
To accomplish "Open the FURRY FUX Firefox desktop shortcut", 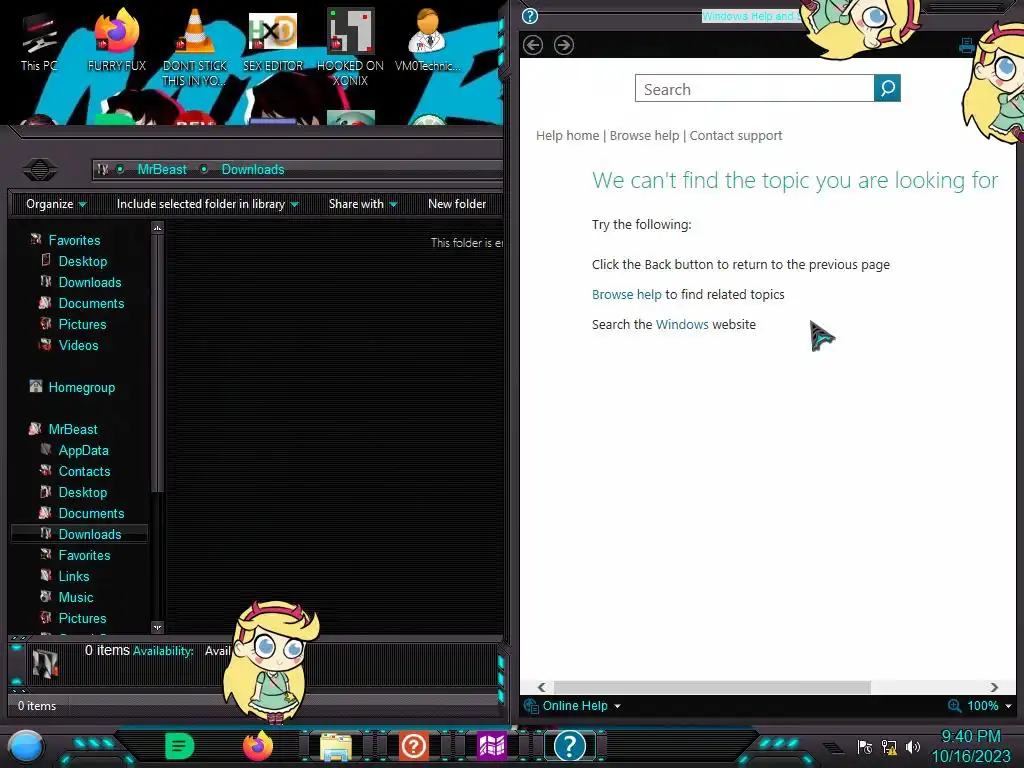I will pos(117,40).
